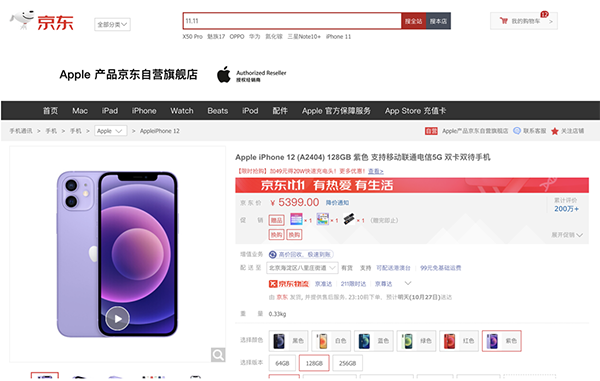The image size is (600, 381).
Task: Click the second gift item icon
Action: pyautogui.click(x=323, y=219)
